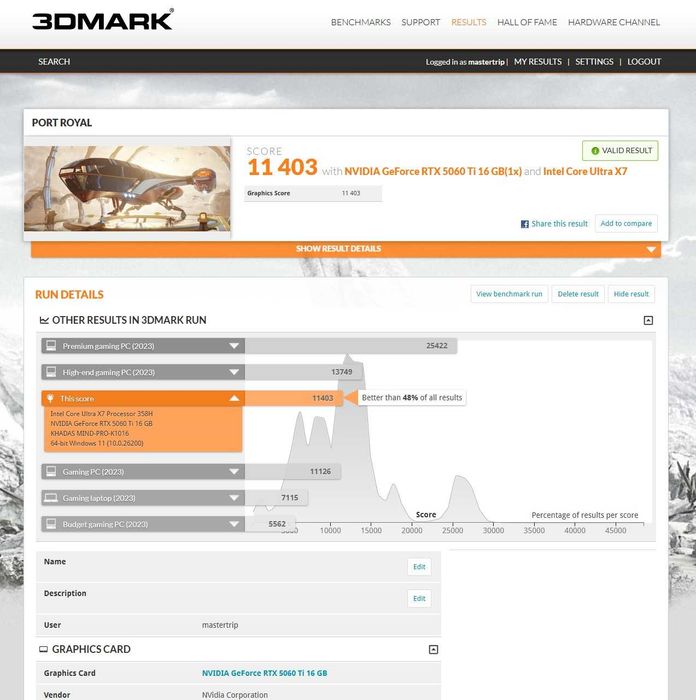Image resolution: width=696 pixels, height=700 pixels.
Task: Click the mastertrip username in login bar
Action: coord(486,62)
